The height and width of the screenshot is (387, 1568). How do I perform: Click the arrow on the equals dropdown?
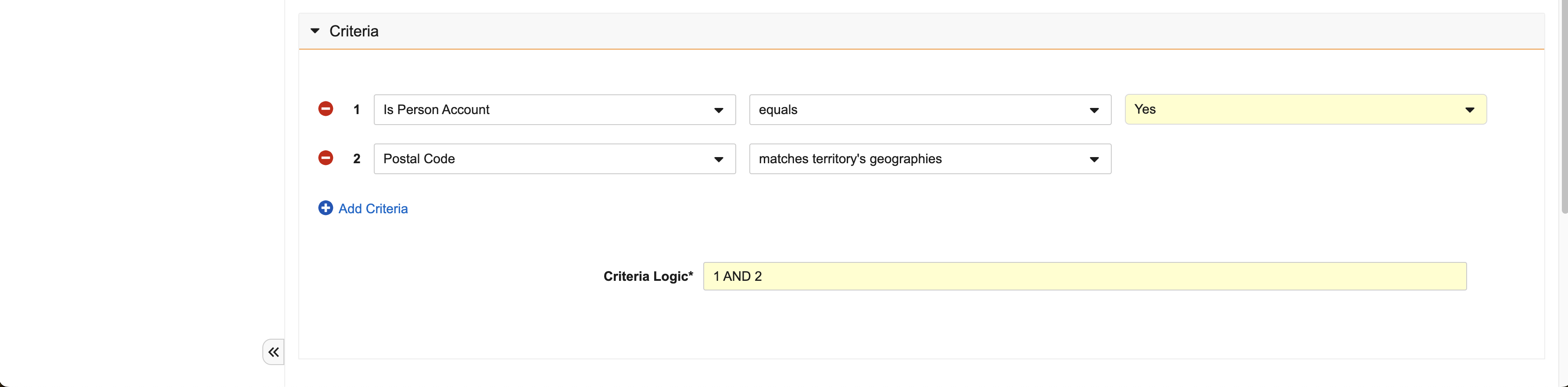click(1094, 110)
